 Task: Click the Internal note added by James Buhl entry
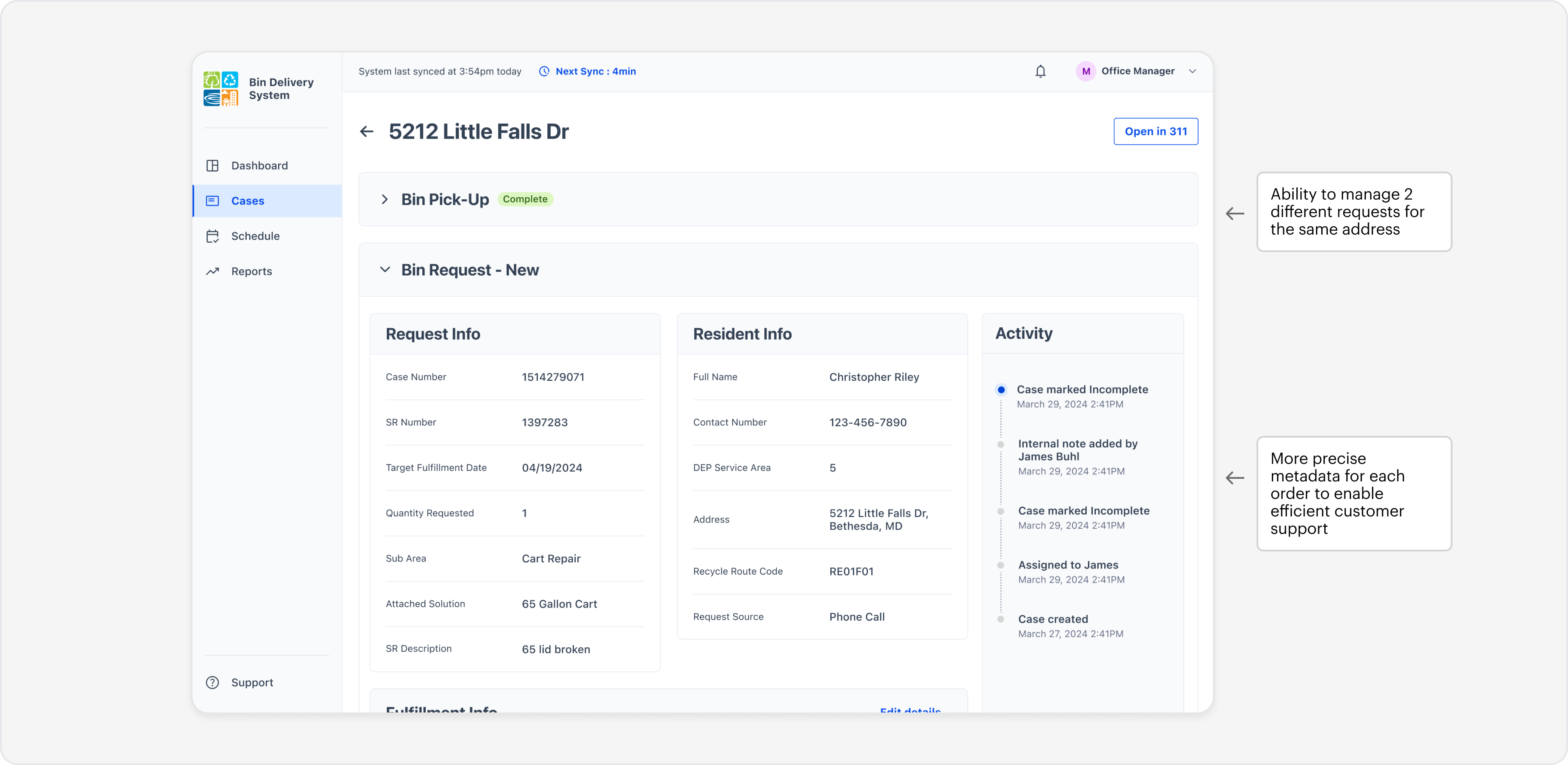pos(1078,457)
